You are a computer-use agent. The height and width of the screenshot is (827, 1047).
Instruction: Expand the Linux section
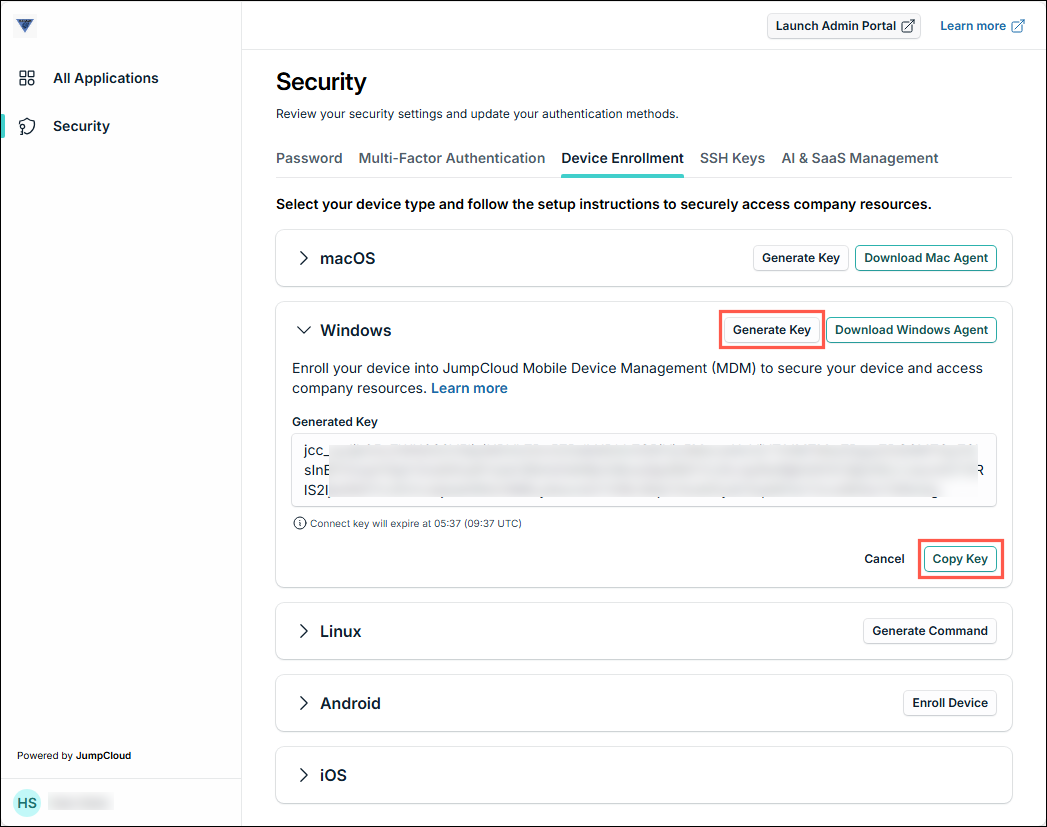point(304,631)
